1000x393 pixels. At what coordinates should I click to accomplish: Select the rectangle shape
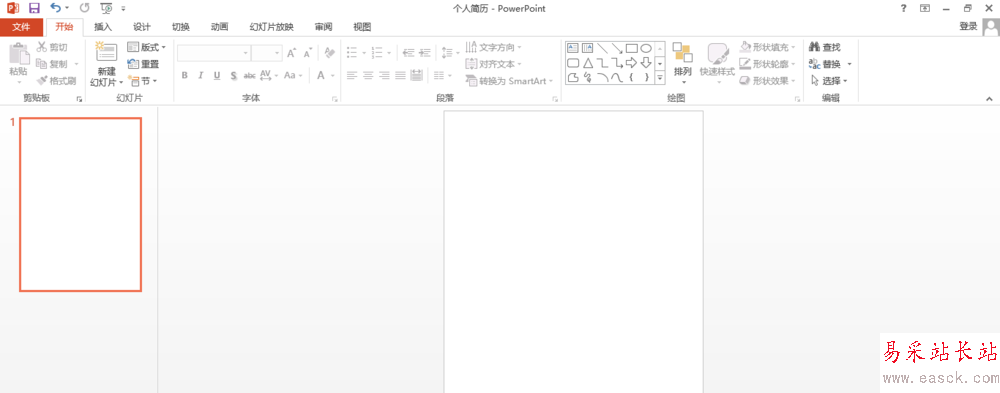point(631,48)
